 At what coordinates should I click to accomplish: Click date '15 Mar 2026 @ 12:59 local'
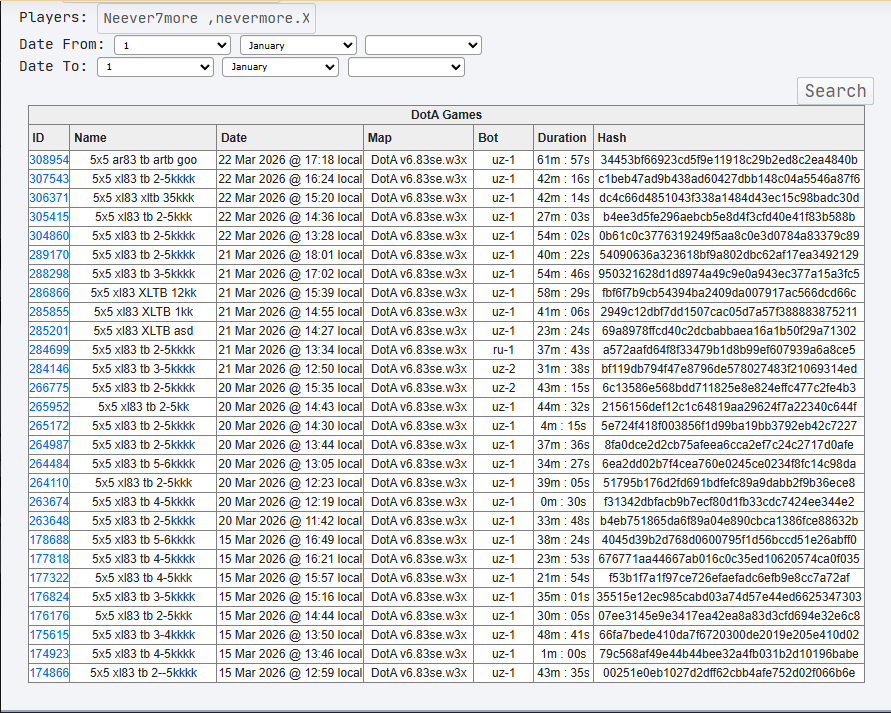click(x=290, y=673)
